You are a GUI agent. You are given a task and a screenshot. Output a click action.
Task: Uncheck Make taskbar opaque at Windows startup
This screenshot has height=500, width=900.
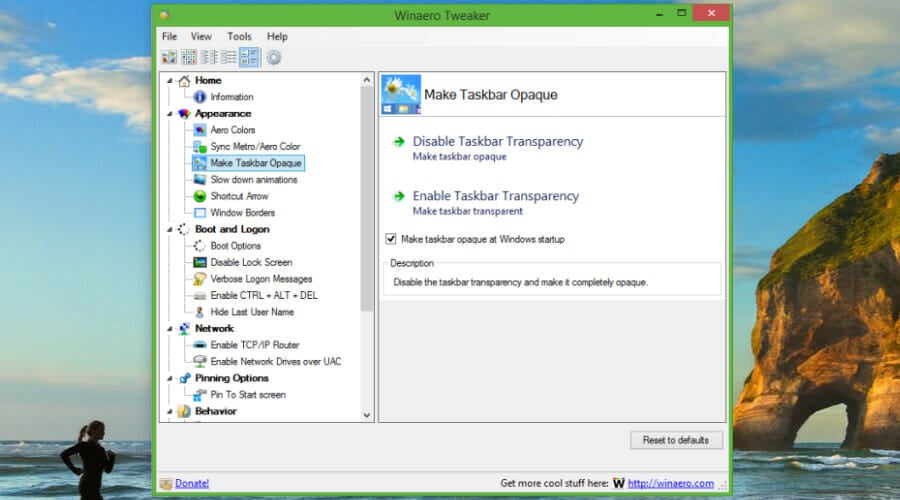click(391, 239)
